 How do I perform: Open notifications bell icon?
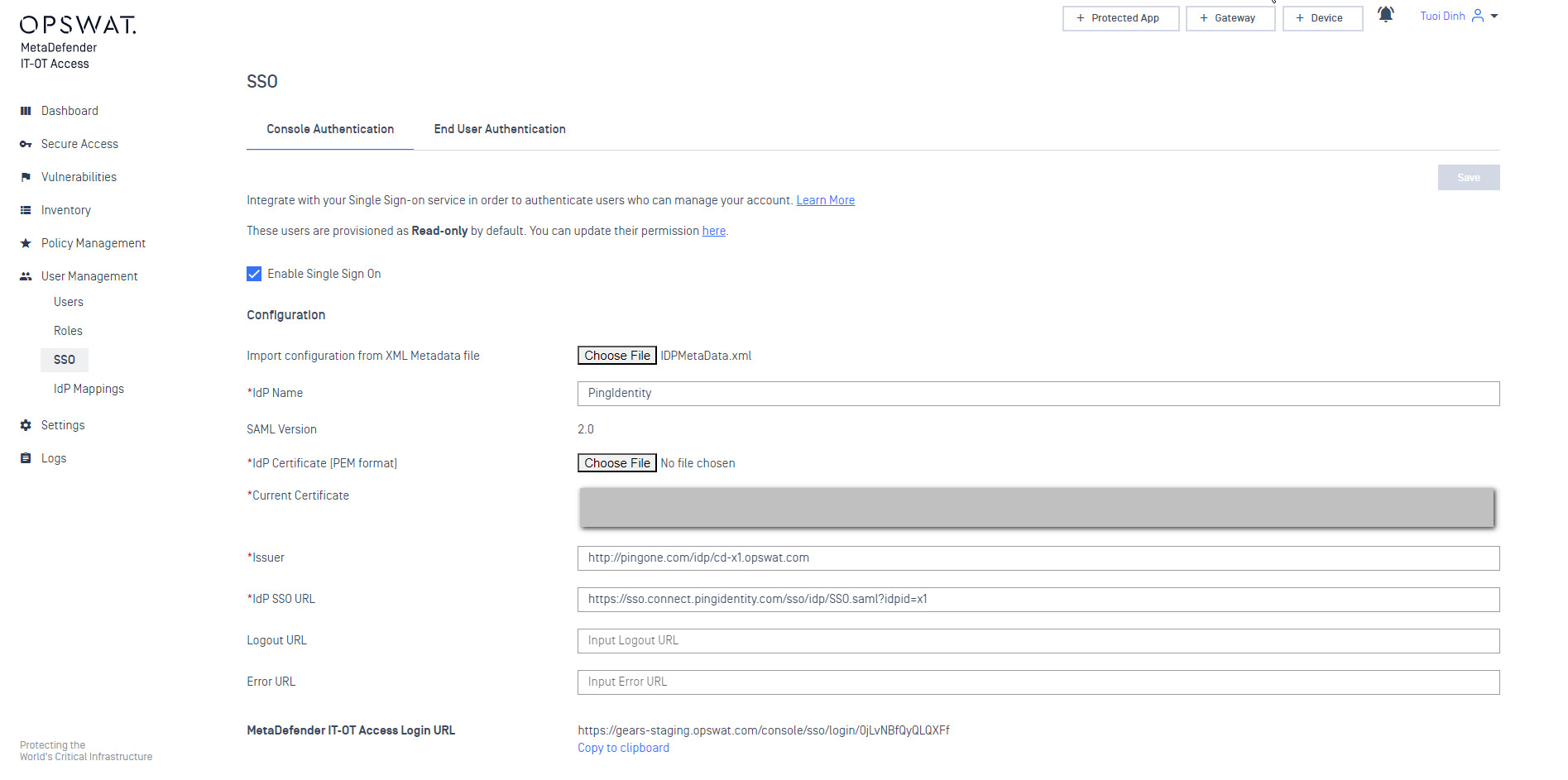pos(1386,15)
